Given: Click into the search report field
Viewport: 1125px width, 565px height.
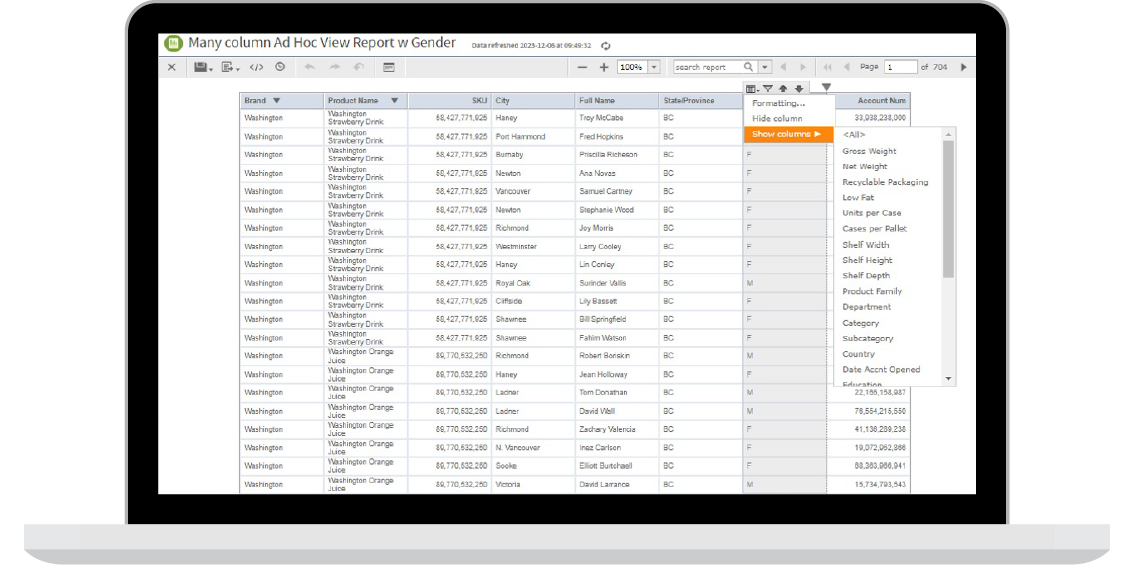Looking at the screenshot, I should [707, 67].
